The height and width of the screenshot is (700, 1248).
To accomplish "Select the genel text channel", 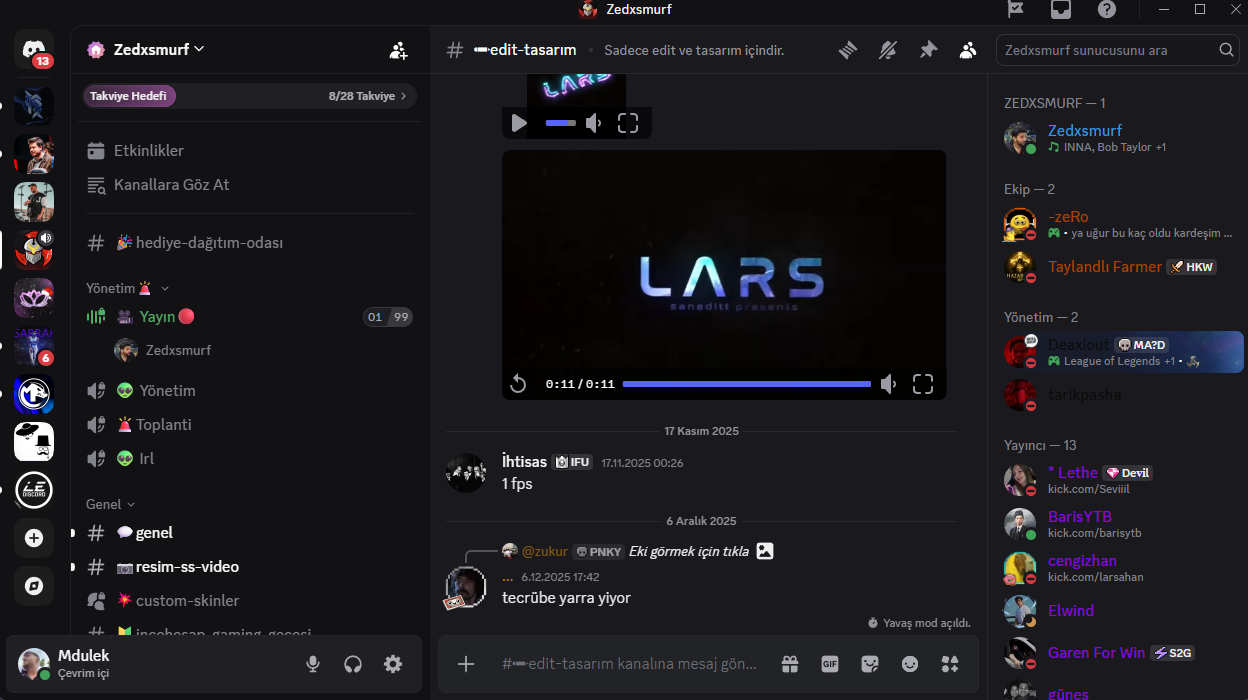I will coord(250,533).
